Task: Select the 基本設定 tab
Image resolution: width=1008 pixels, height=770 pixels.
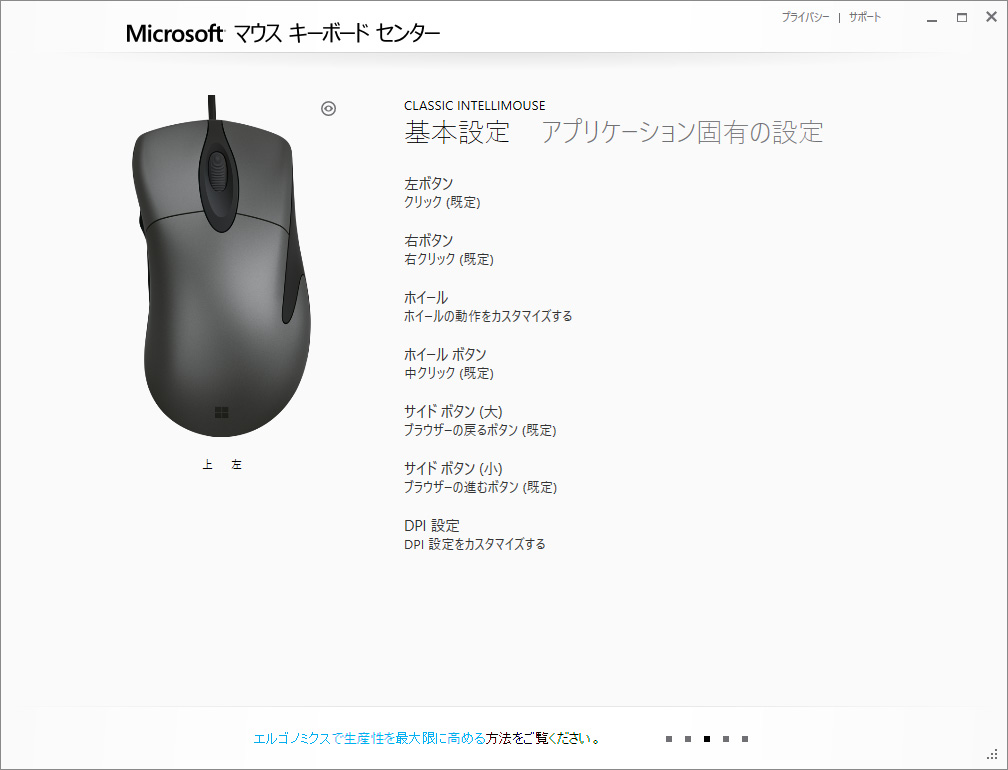Action: click(457, 132)
